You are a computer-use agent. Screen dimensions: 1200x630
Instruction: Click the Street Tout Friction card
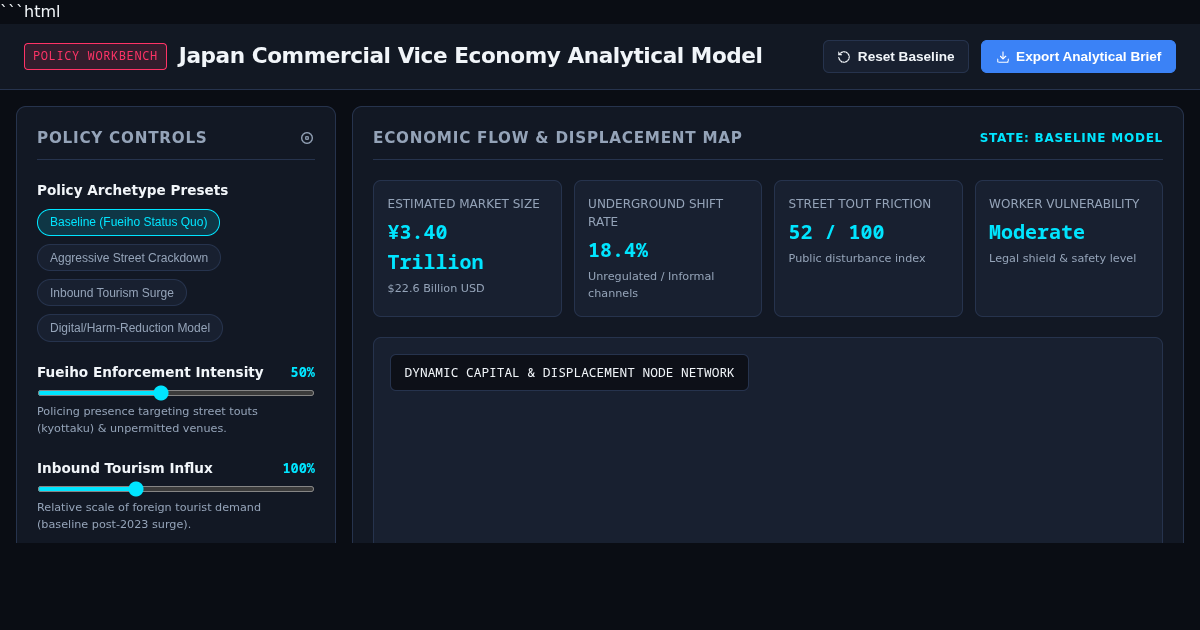point(868,248)
